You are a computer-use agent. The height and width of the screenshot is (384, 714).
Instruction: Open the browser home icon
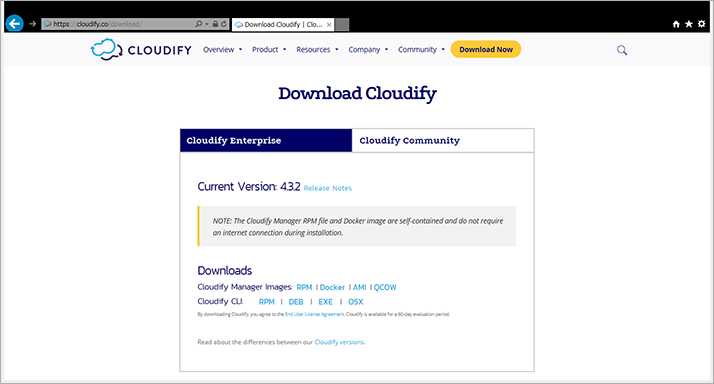click(x=676, y=24)
